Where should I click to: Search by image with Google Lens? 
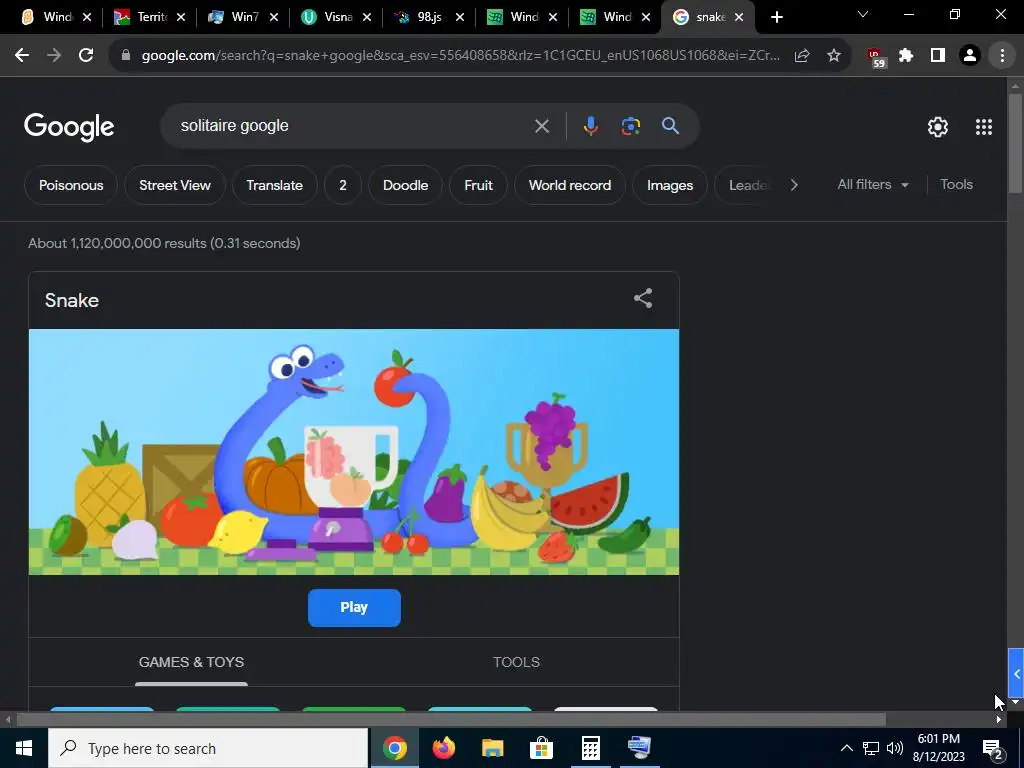click(x=630, y=126)
